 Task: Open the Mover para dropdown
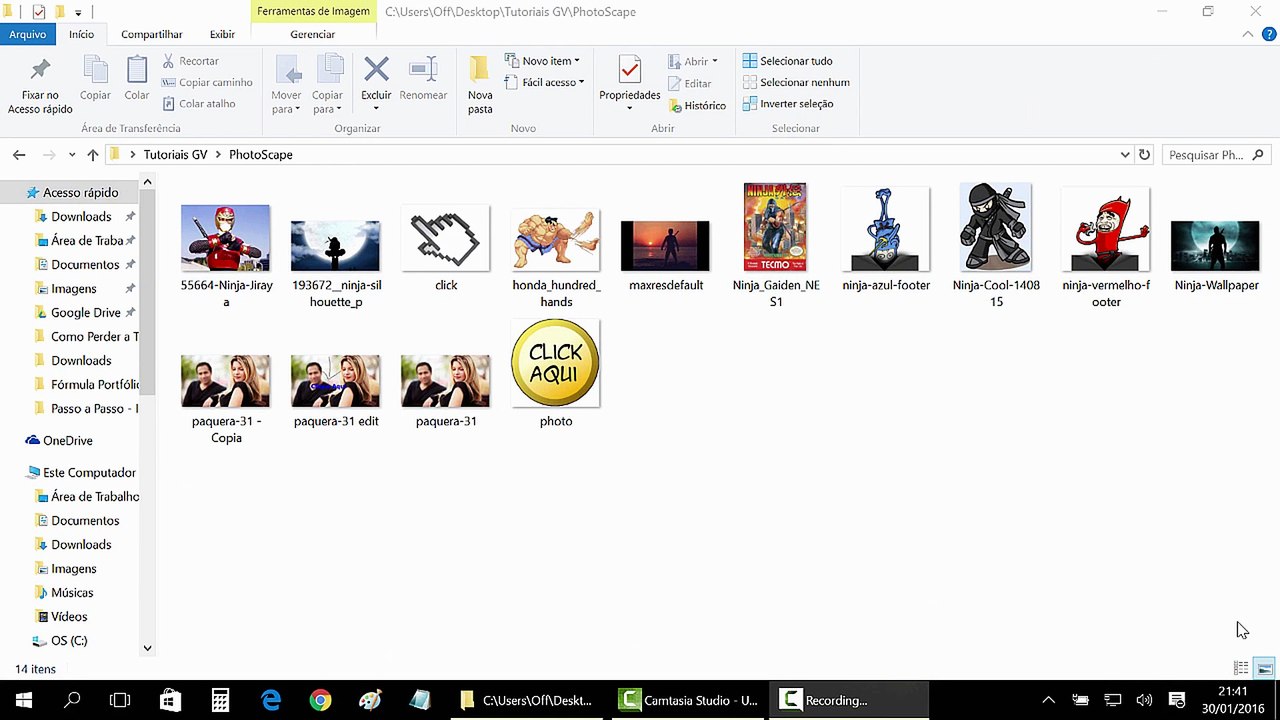pyautogui.click(x=286, y=103)
